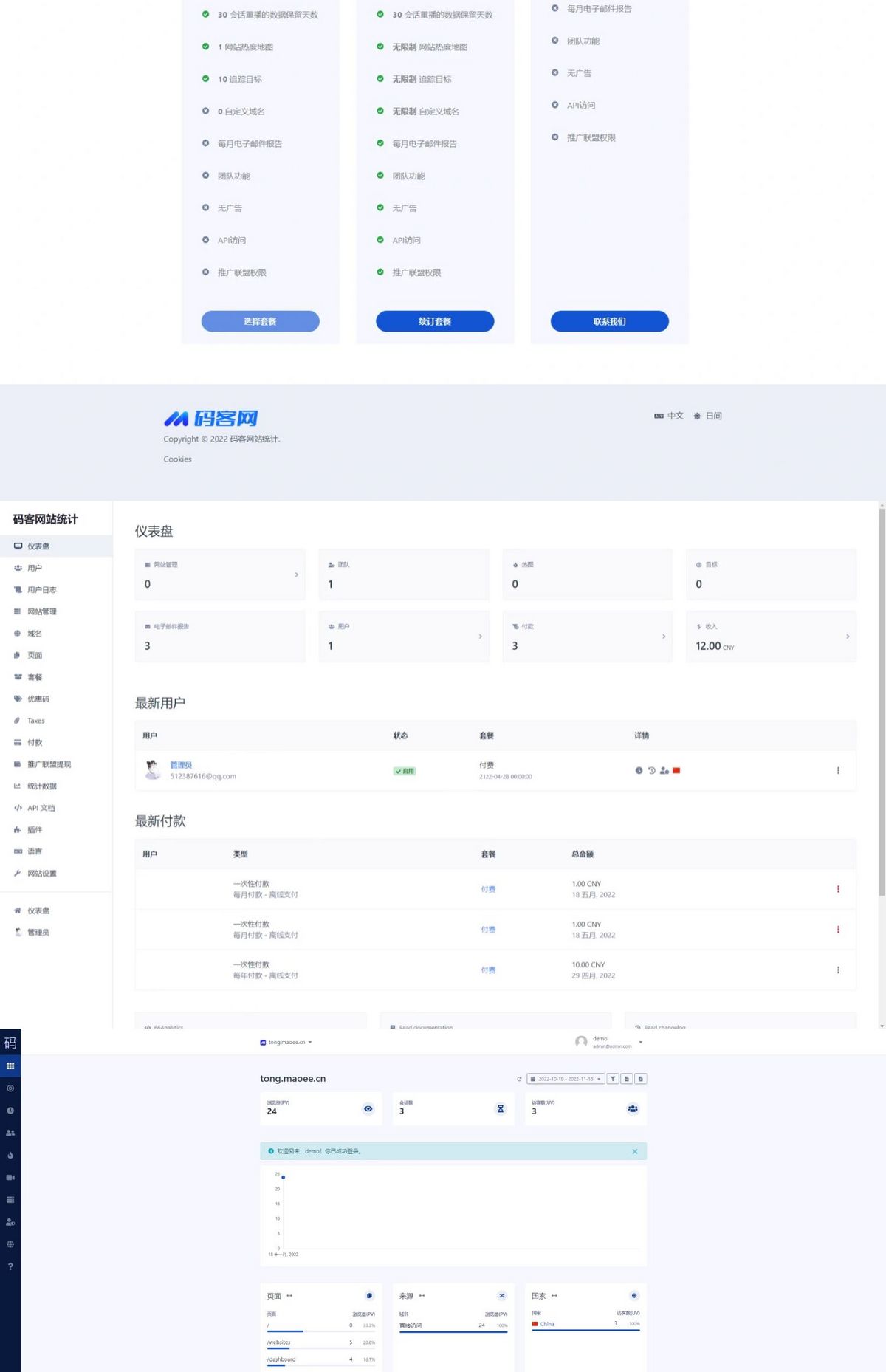This screenshot has height=1372, width=886.
Task: Expand the 国家 card via its arrows icon
Action: 554,1296
